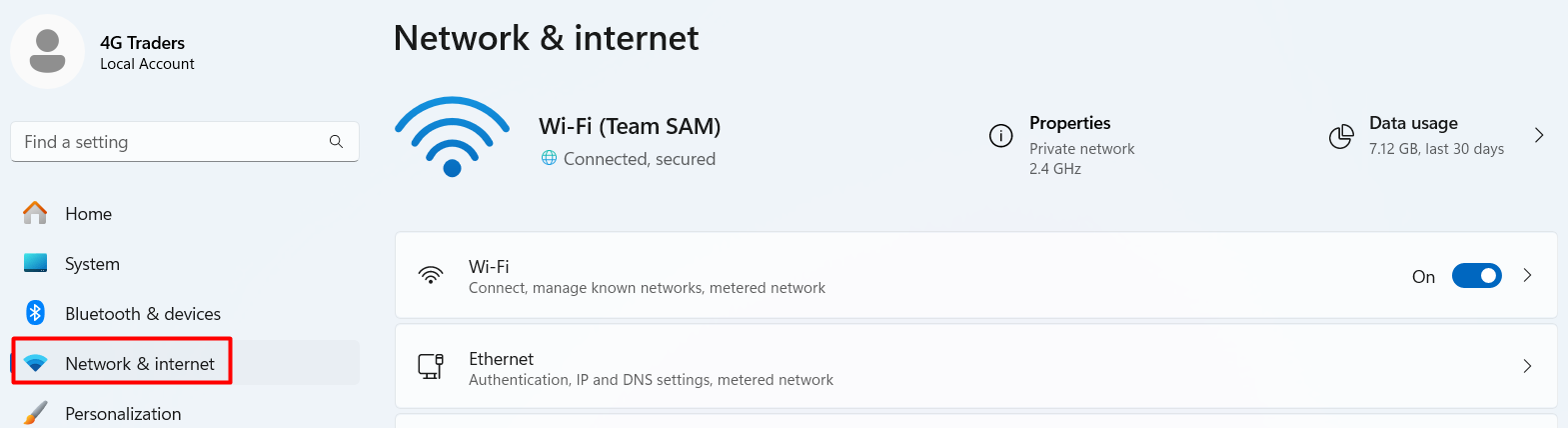1568x428 pixels.
Task: Click the Bluetooth icon in sidebar
Action: coord(36,313)
